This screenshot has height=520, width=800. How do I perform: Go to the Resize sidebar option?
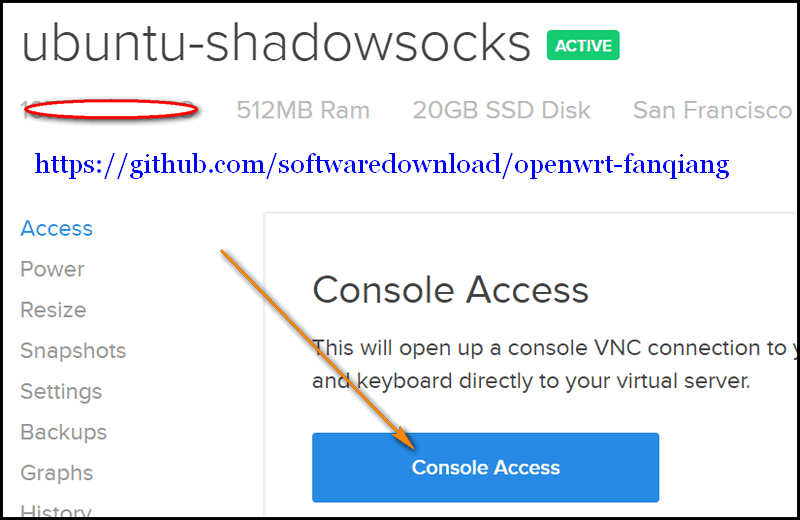coord(53,310)
